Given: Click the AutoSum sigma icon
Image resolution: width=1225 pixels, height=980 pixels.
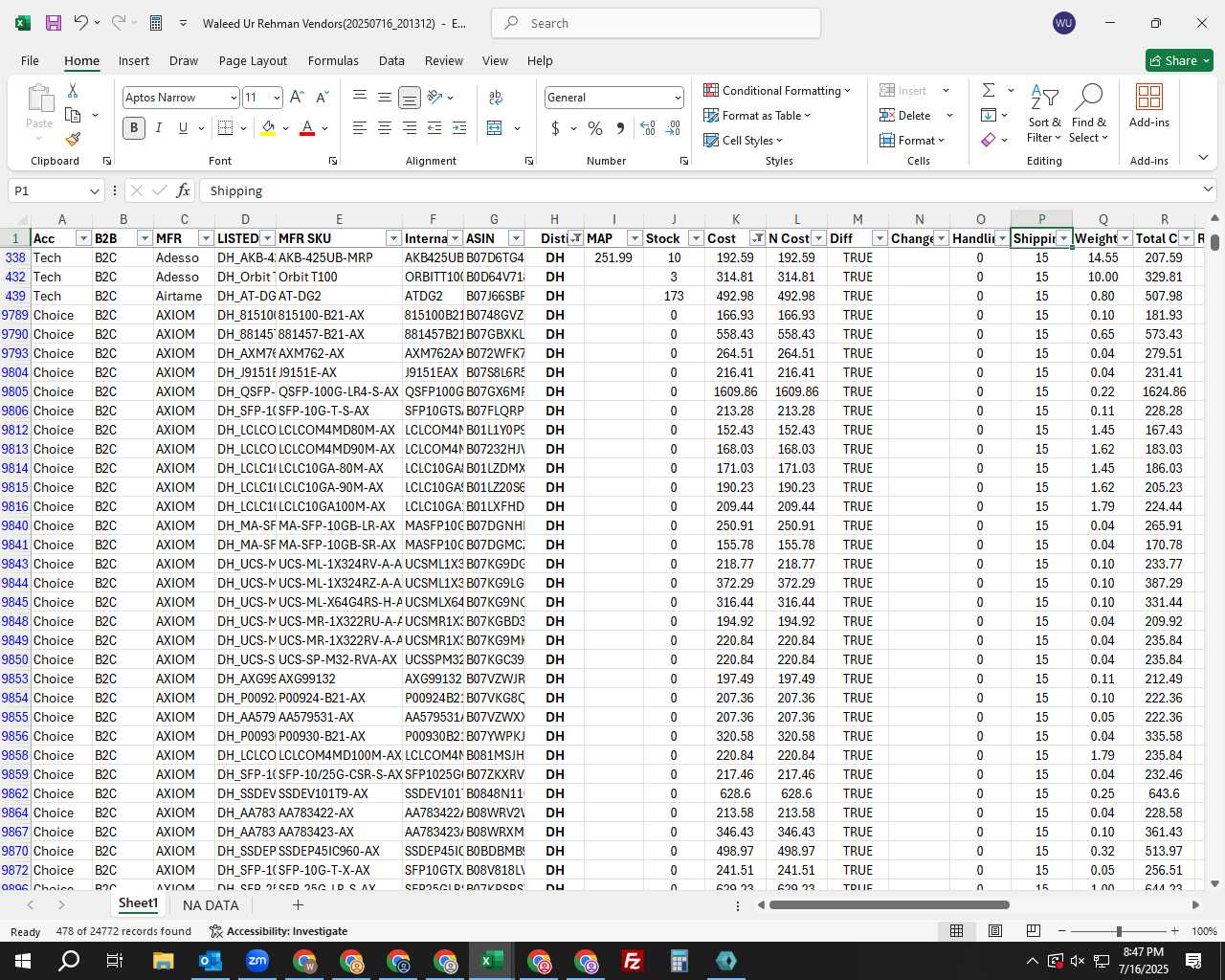Looking at the screenshot, I should coord(989,90).
